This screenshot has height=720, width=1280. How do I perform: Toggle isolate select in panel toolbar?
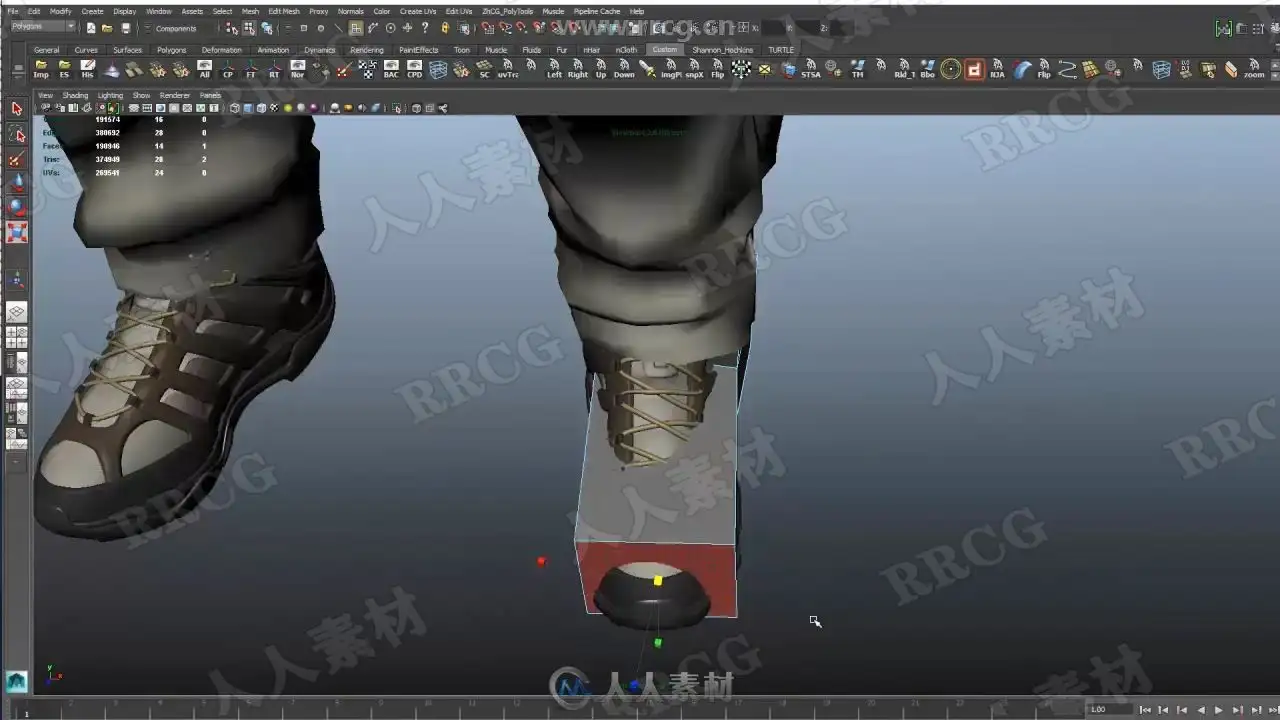(398, 108)
